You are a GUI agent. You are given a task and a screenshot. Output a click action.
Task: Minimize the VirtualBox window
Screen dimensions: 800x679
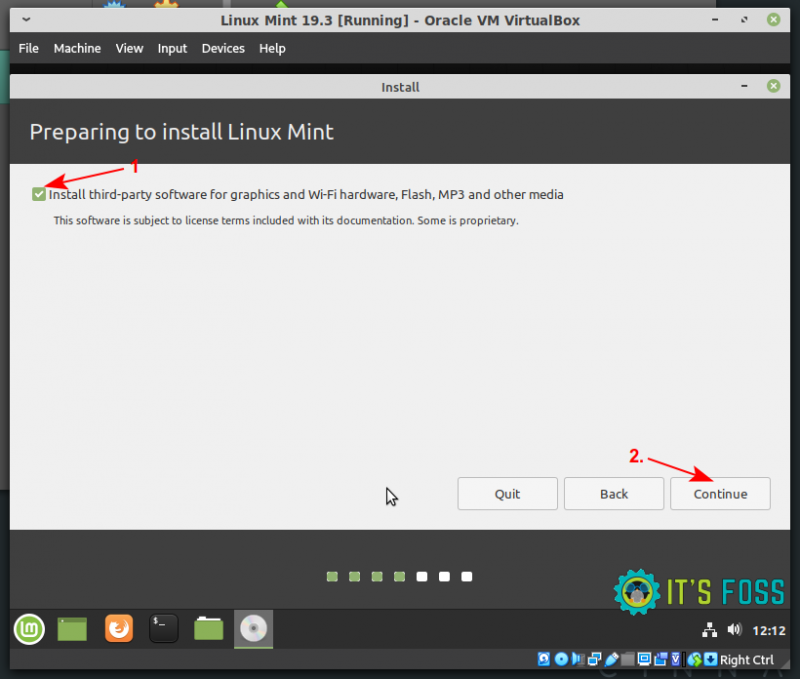pyautogui.click(x=715, y=20)
